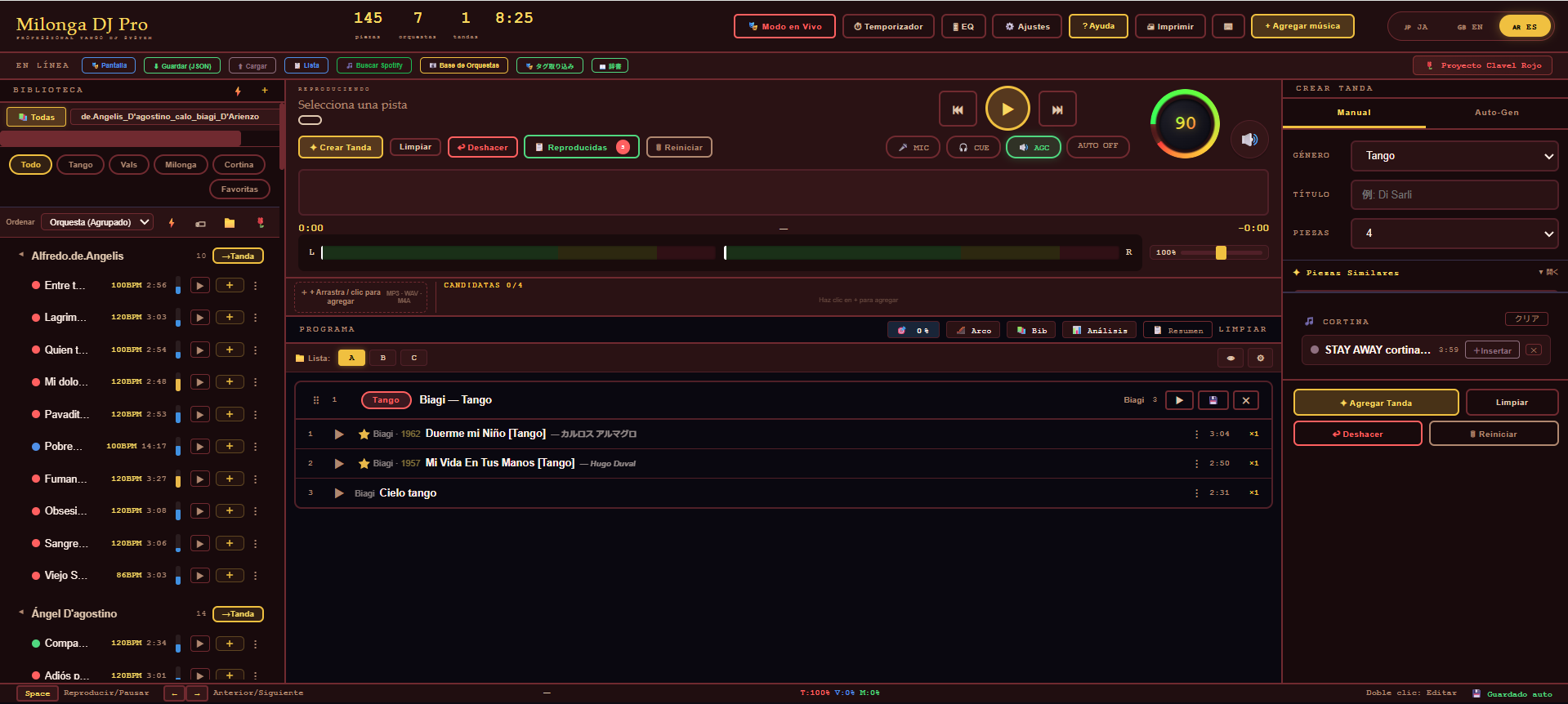Open the Género Tango dropdown
Viewport: 1568px width, 704px height.
click(x=1454, y=156)
